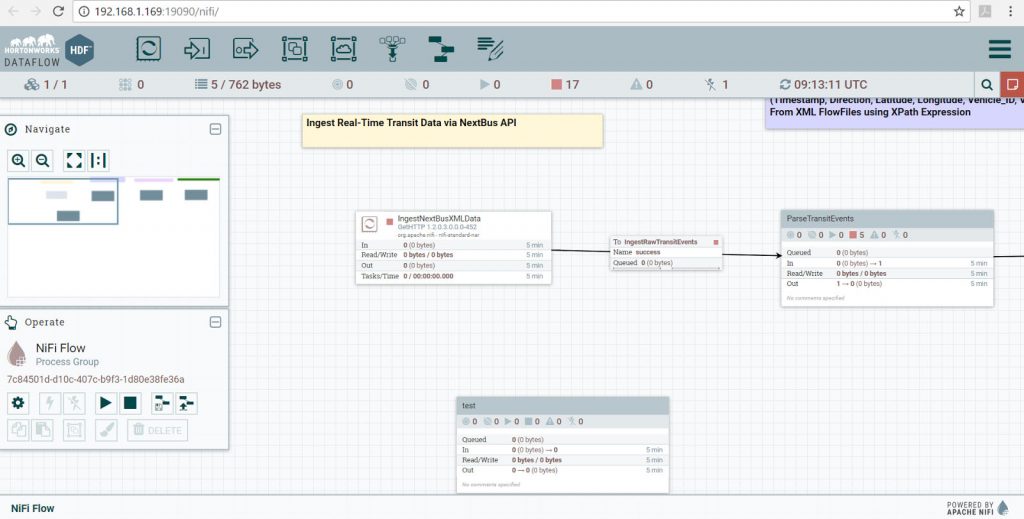Select the Processor icon in the toolbar

click(149, 48)
